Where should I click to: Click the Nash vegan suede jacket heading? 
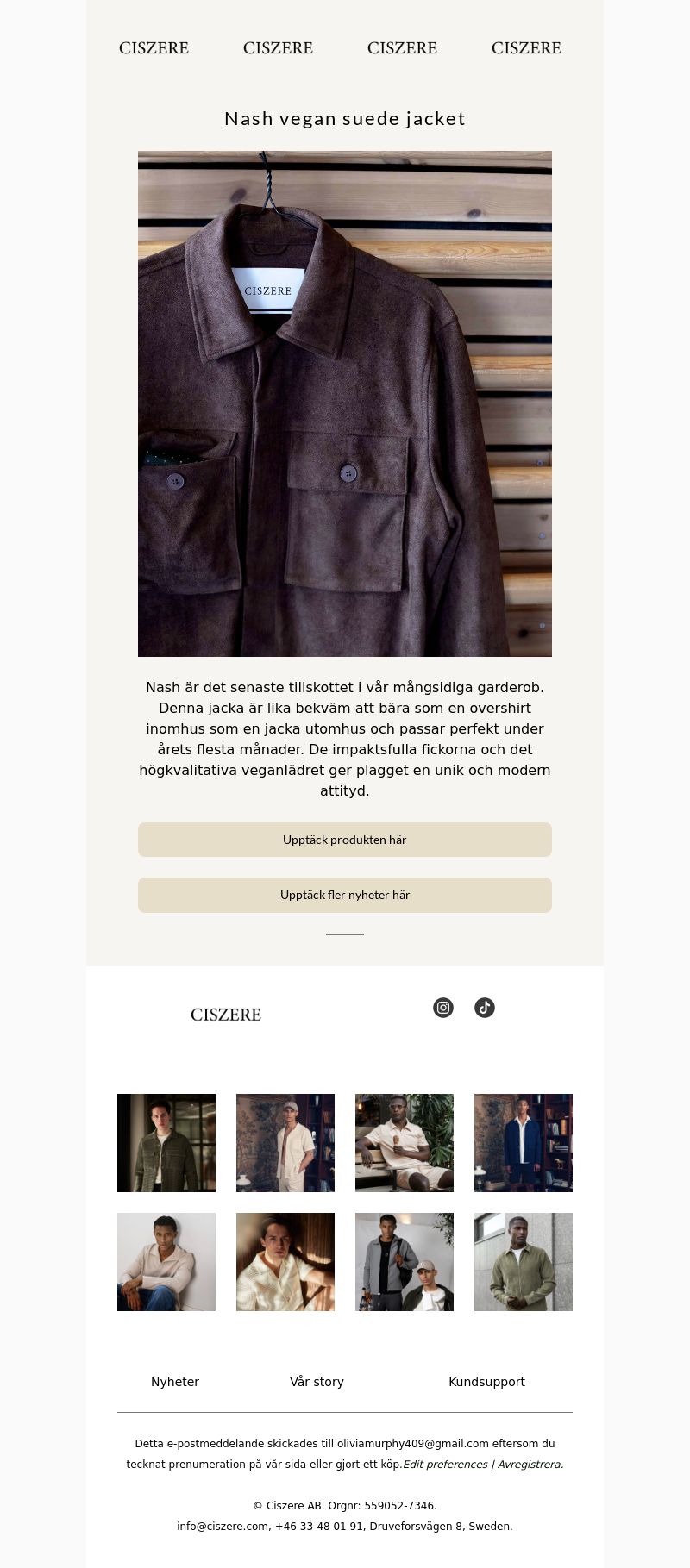(x=345, y=119)
